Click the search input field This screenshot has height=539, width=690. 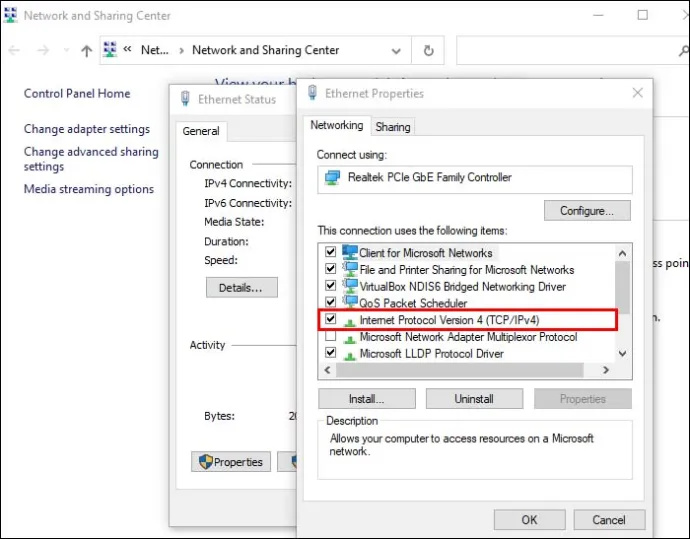point(568,51)
